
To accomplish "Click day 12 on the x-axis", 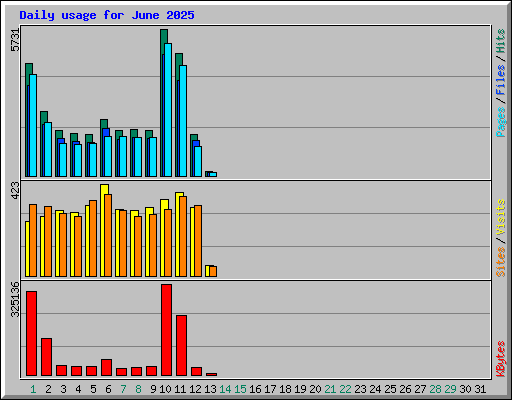I will pyautogui.click(x=195, y=389).
